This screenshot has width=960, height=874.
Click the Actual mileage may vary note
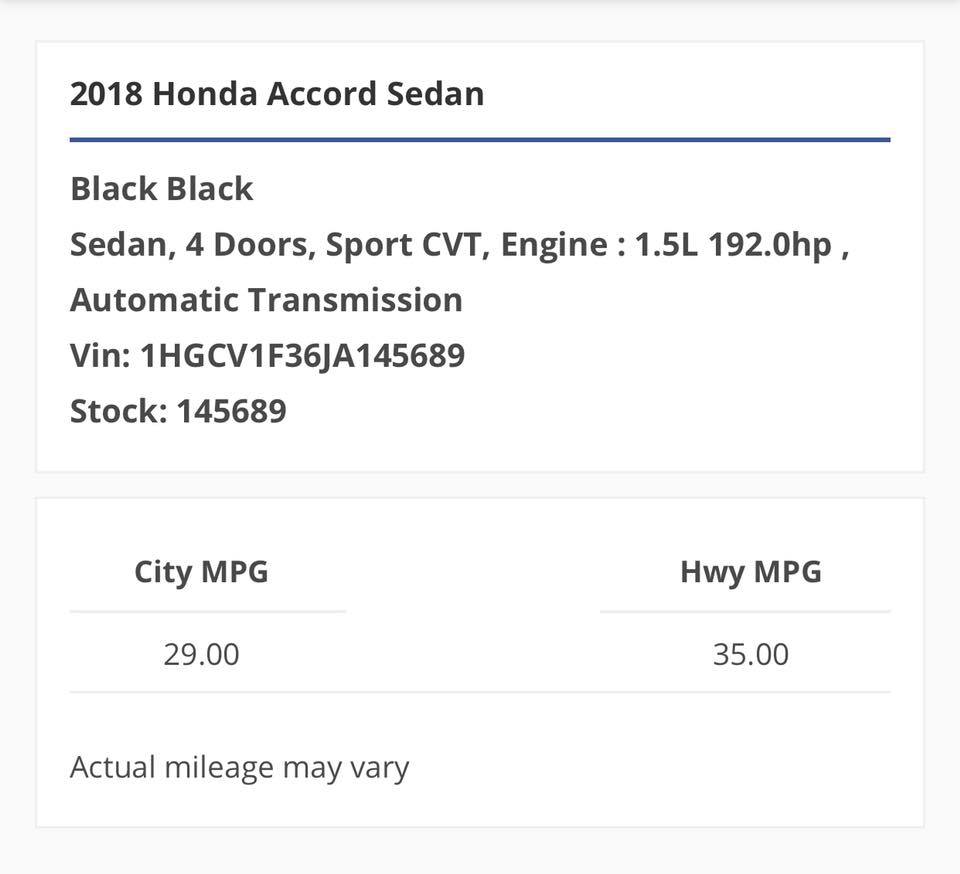(x=239, y=768)
